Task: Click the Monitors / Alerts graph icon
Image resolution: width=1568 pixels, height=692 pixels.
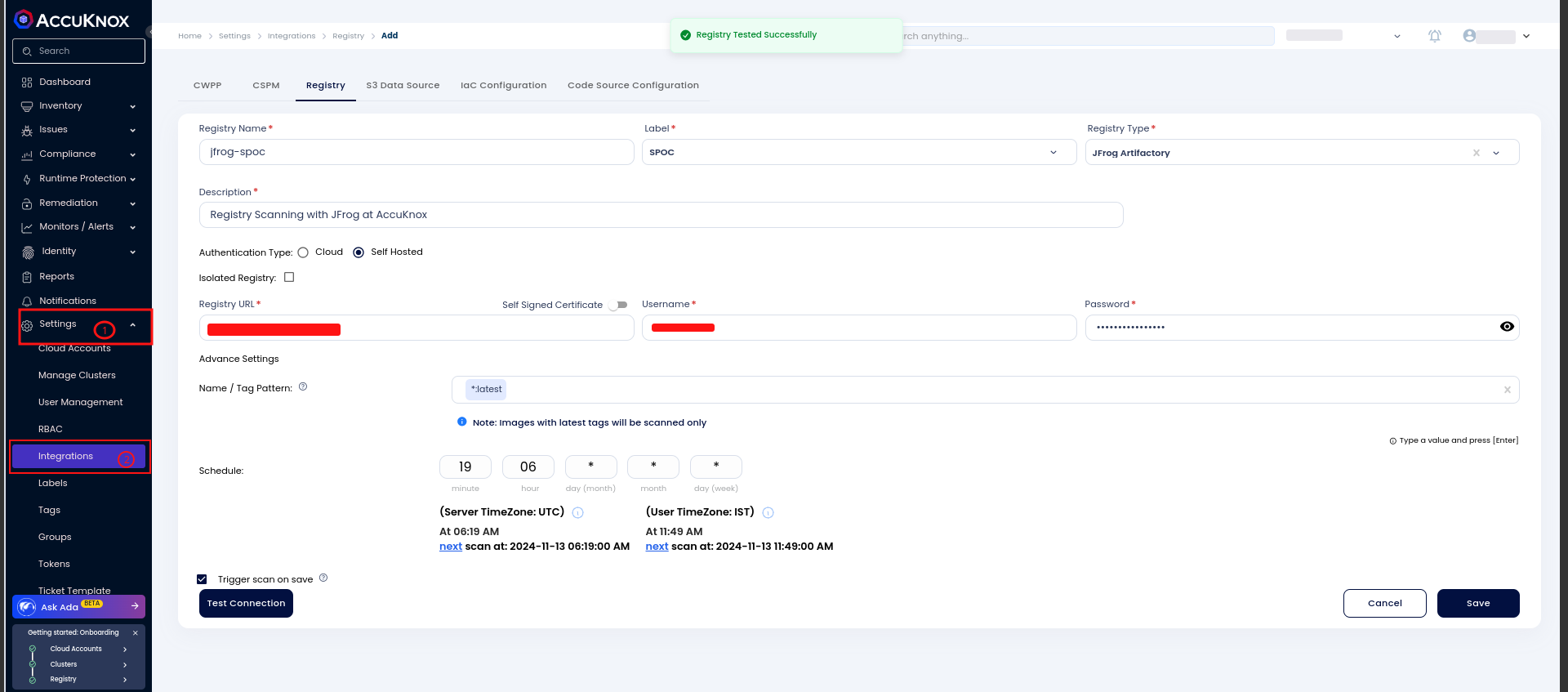Action: coord(27,227)
